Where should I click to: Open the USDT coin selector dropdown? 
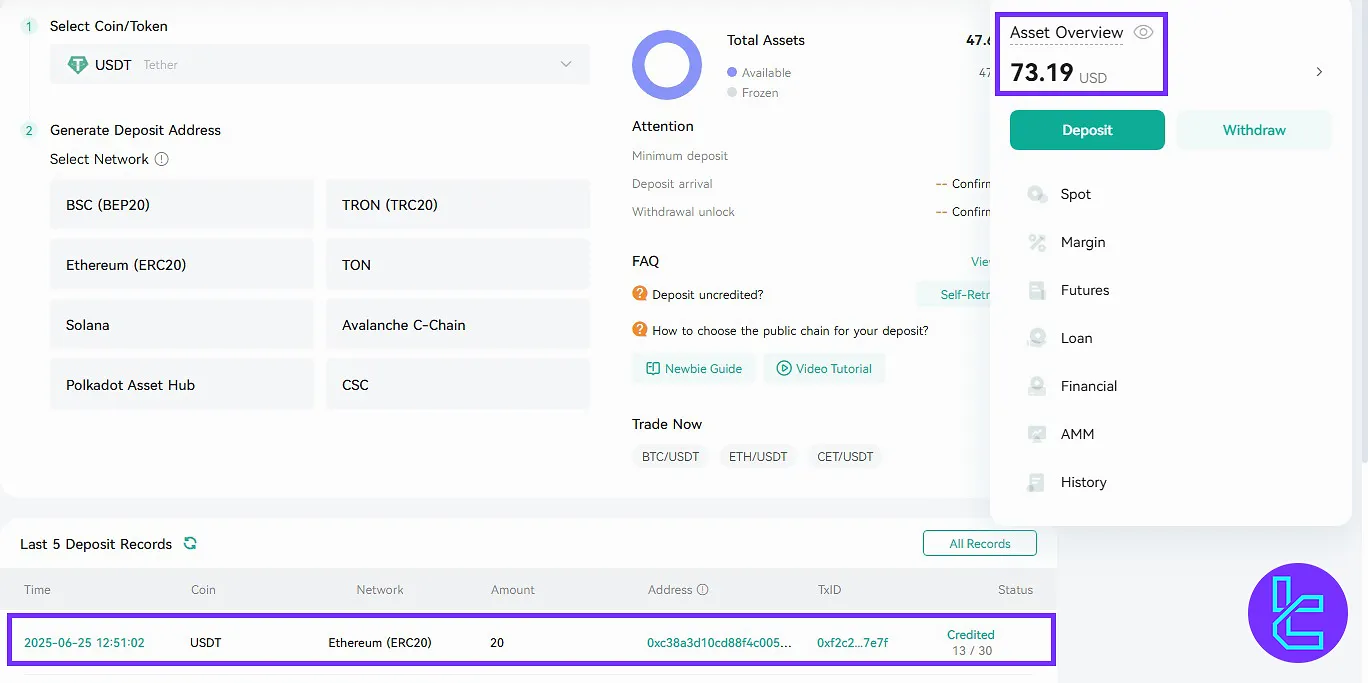[320, 64]
